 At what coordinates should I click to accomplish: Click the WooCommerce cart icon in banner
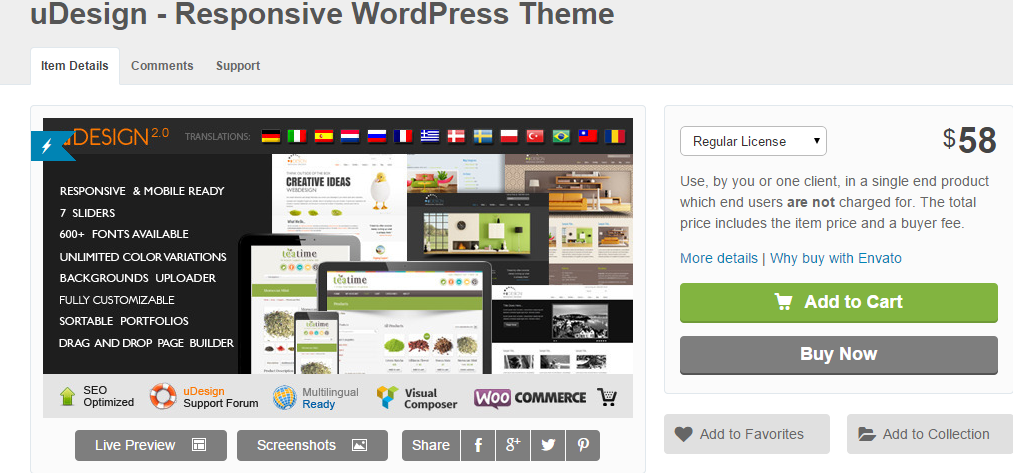[607, 397]
